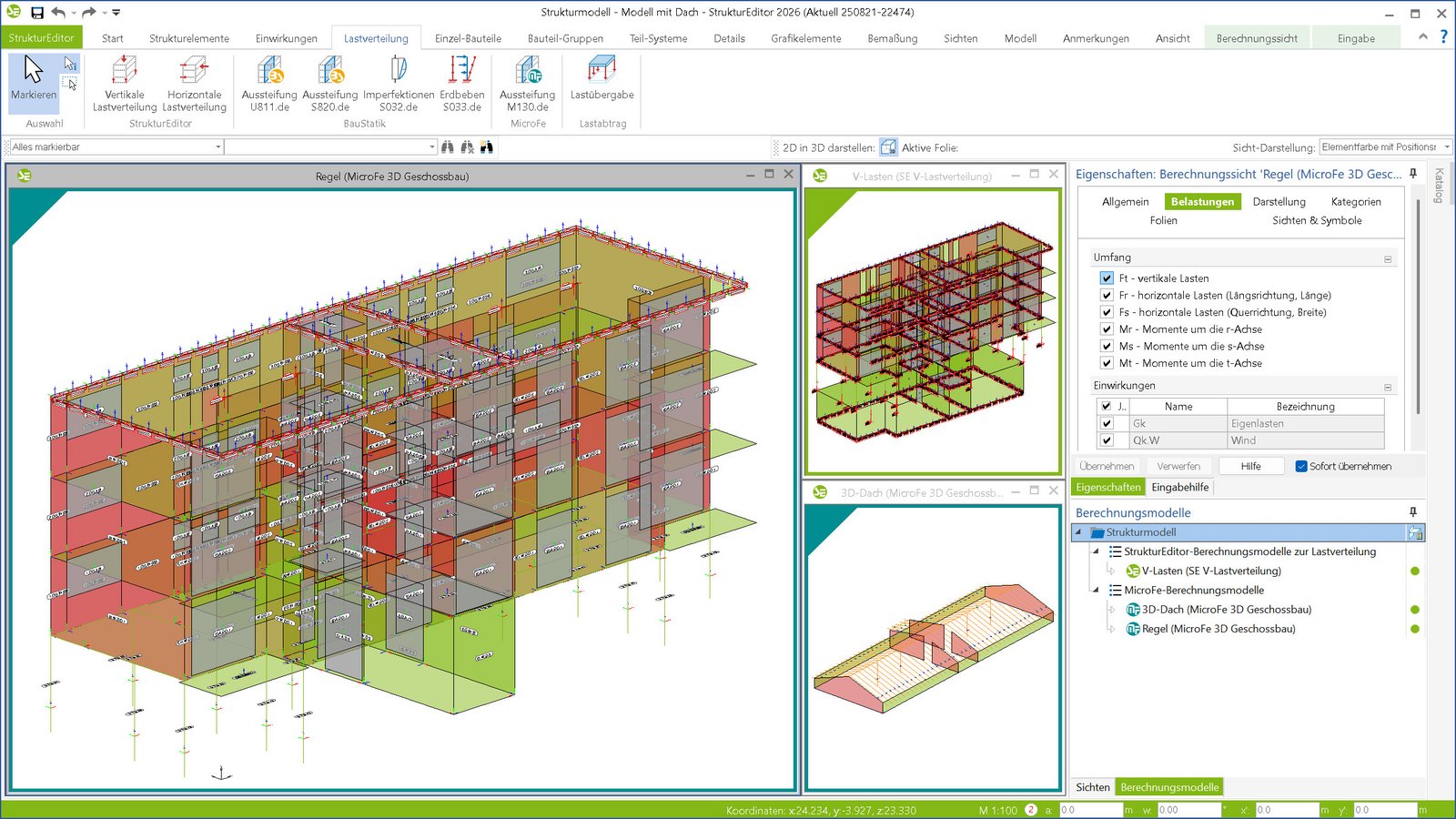Screen dimensions: 1456x819
Task: Toggle Mr - Momente um die r-Achse
Action: pos(1107,329)
